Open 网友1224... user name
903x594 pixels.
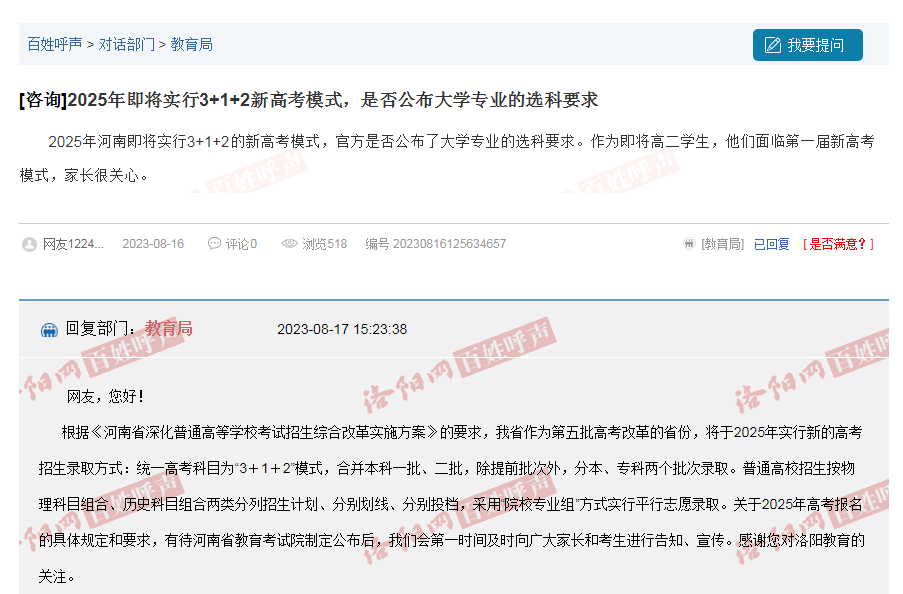[x=73, y=244]
